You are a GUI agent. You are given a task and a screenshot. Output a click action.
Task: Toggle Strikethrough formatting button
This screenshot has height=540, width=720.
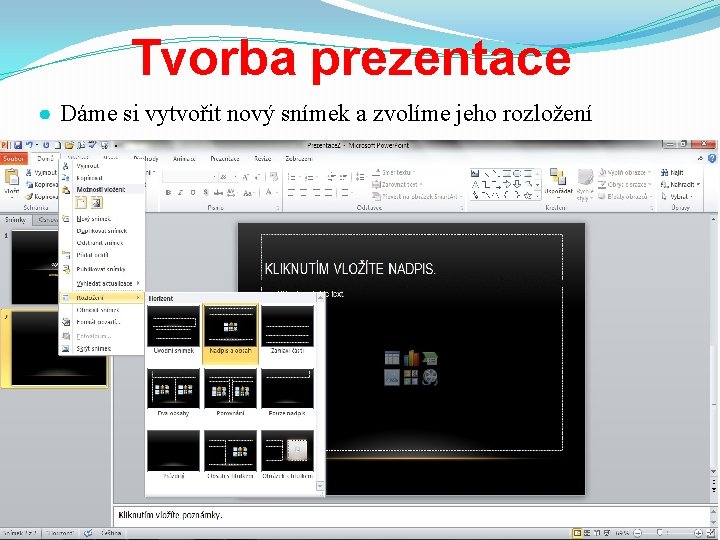pyautogui.click(x=218, y=193)
